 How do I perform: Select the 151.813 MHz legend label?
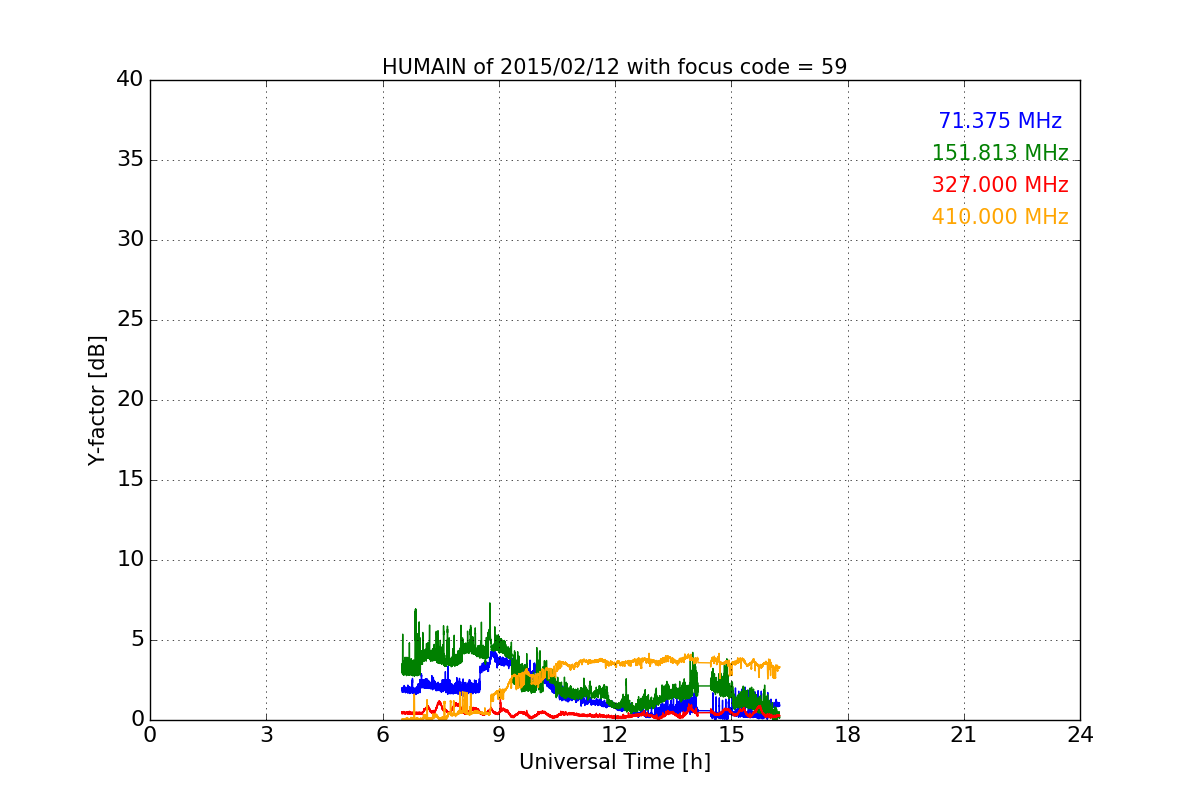coord(1000,153)
